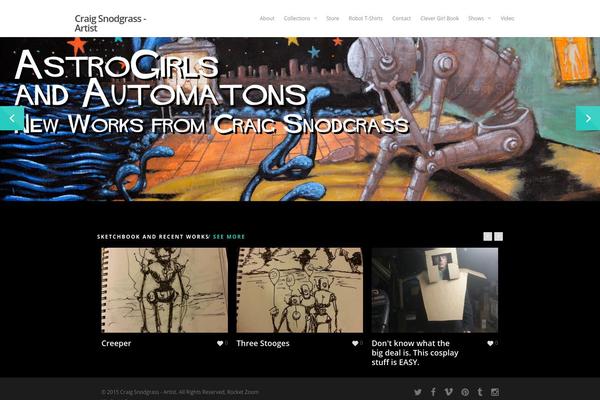
Task: Click the heart icon beside the cosplay post
Action: click(x=490, y=343)
